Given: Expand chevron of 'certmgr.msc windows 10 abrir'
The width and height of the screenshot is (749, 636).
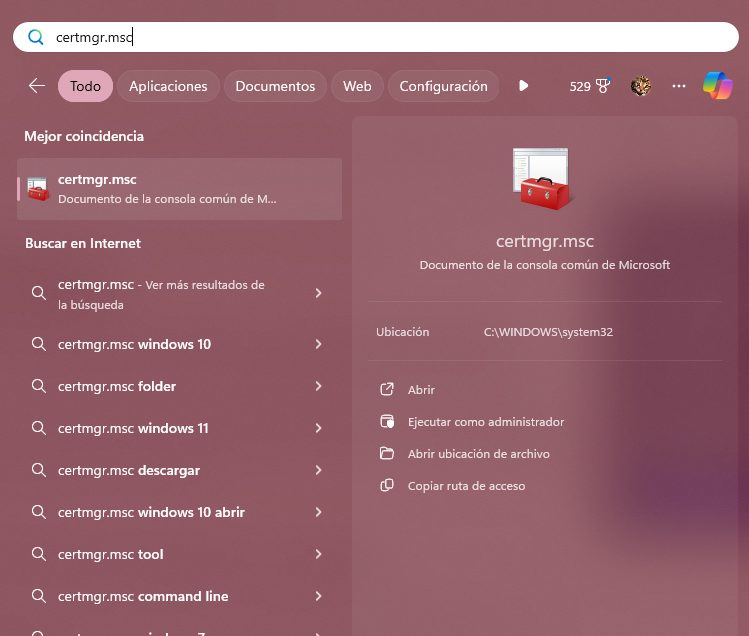Looking at the screenshot, I should point(318,512).
